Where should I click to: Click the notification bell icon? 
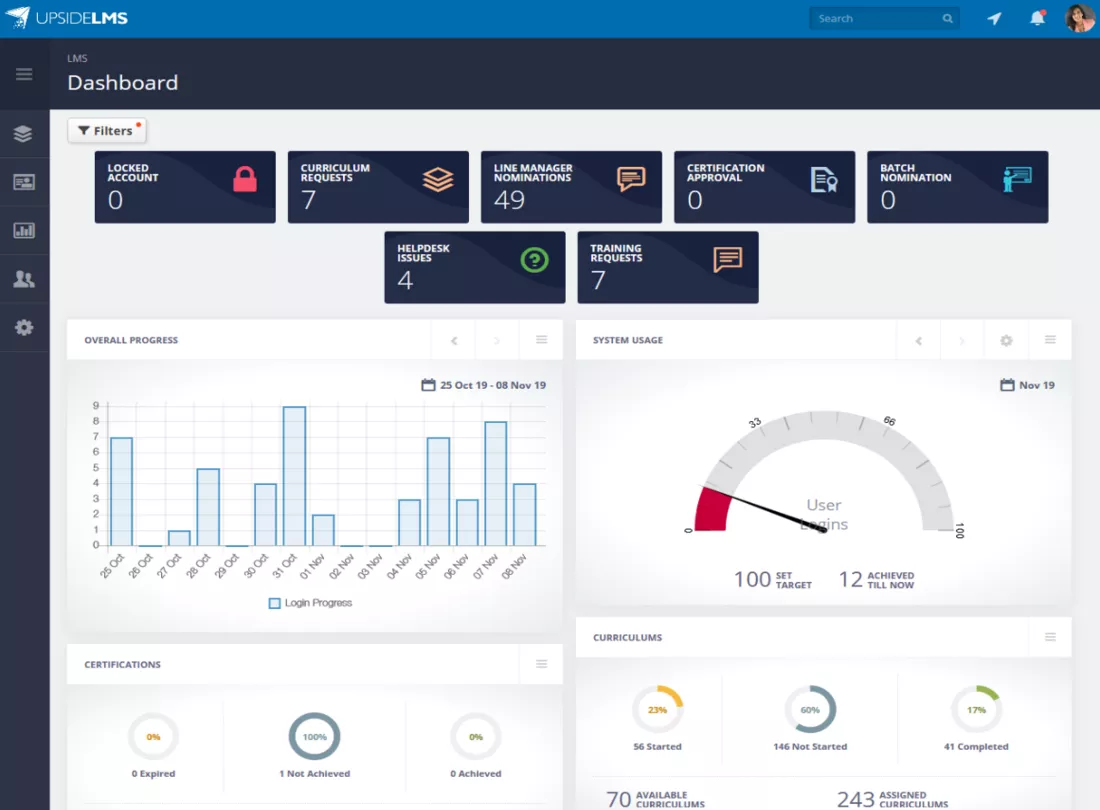pos(1038,18)
